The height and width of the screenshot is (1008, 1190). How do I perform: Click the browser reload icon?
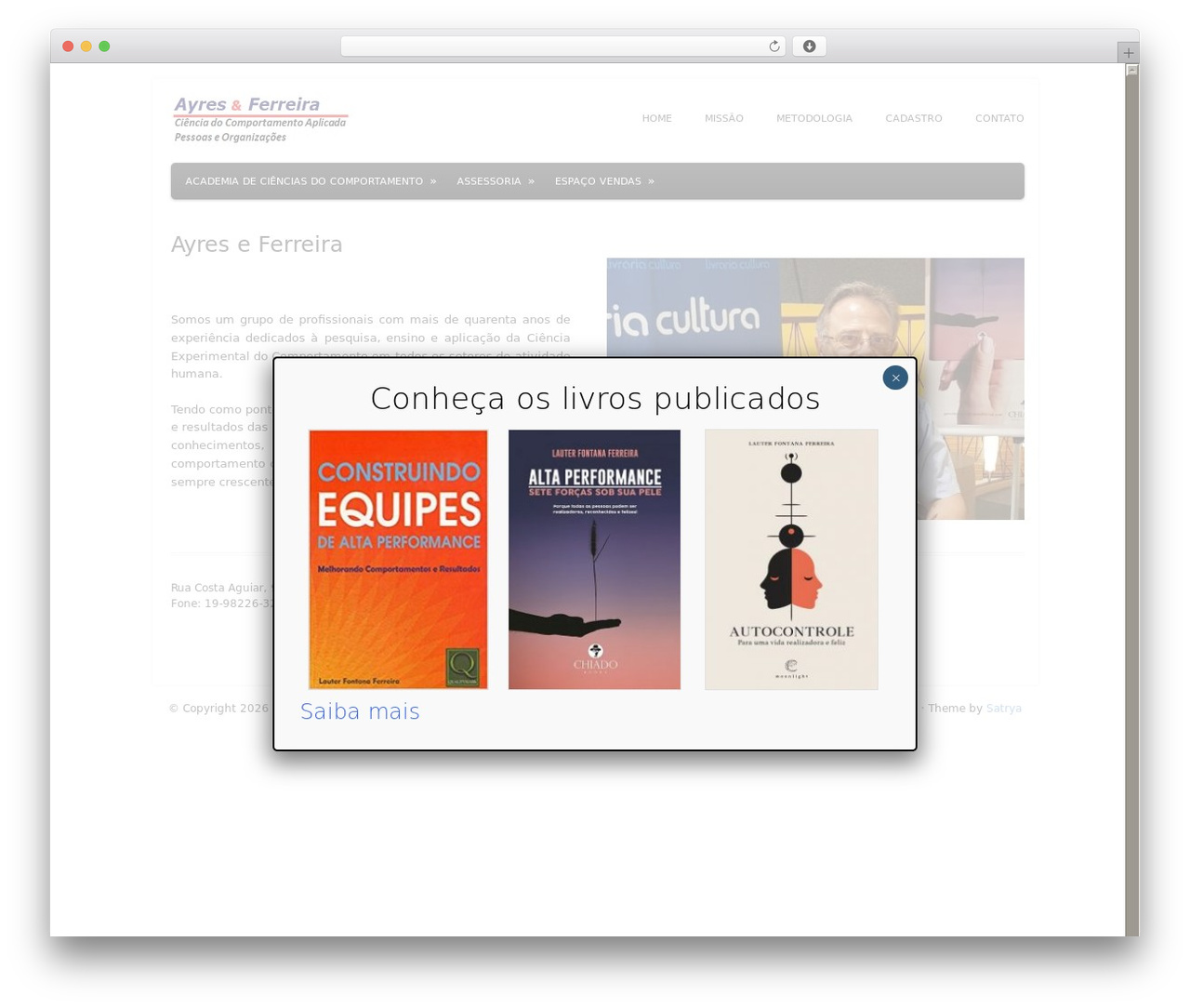click(774, 46)
